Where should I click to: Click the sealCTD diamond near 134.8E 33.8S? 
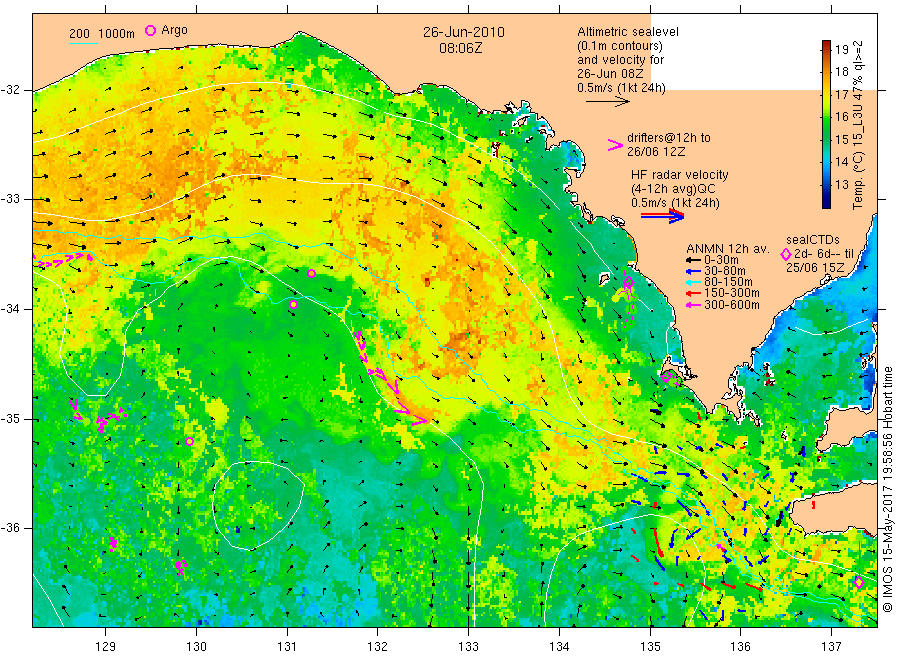629,282
